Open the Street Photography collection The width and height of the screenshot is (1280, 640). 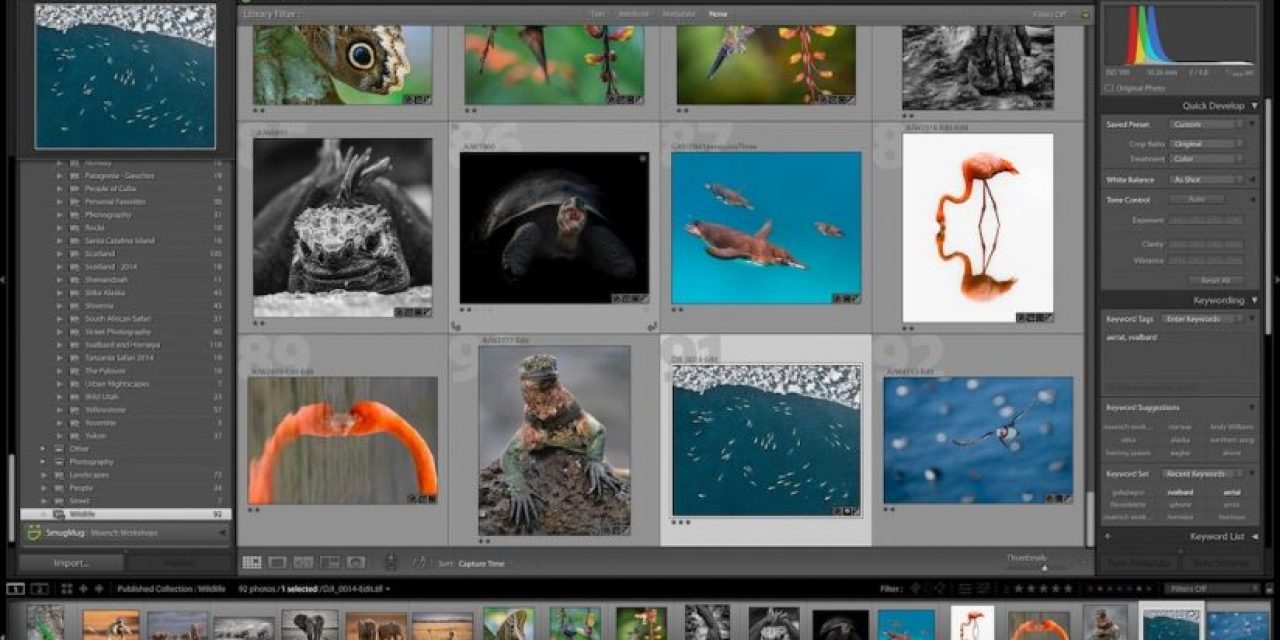click(118, 332)
